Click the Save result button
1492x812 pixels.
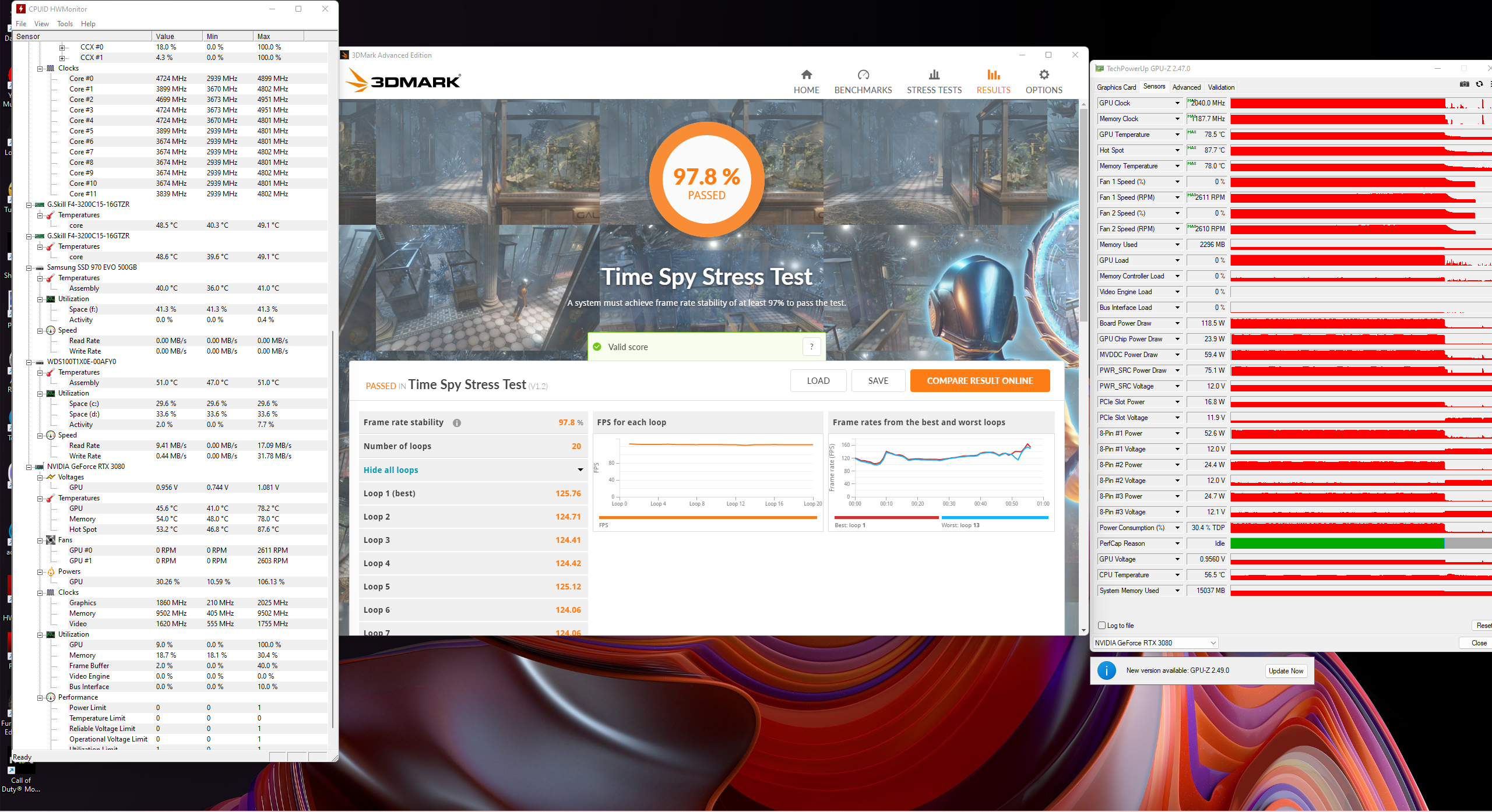(x=878, y=380)
